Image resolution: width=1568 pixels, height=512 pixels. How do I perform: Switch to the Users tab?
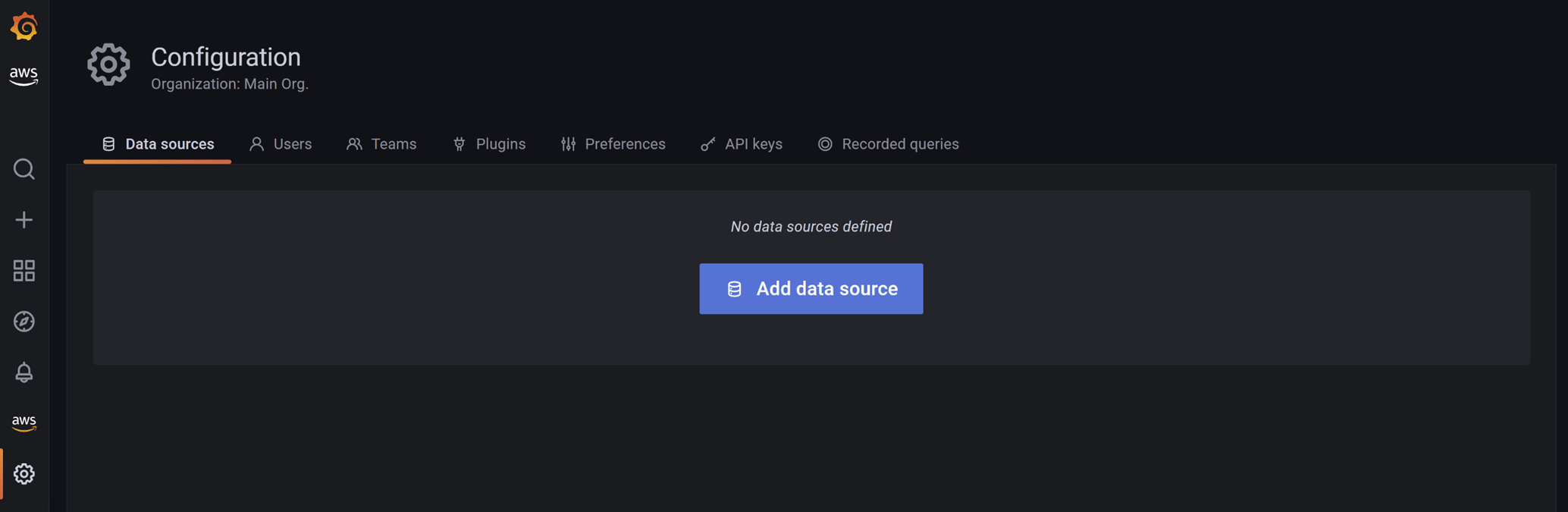(281, 144)
